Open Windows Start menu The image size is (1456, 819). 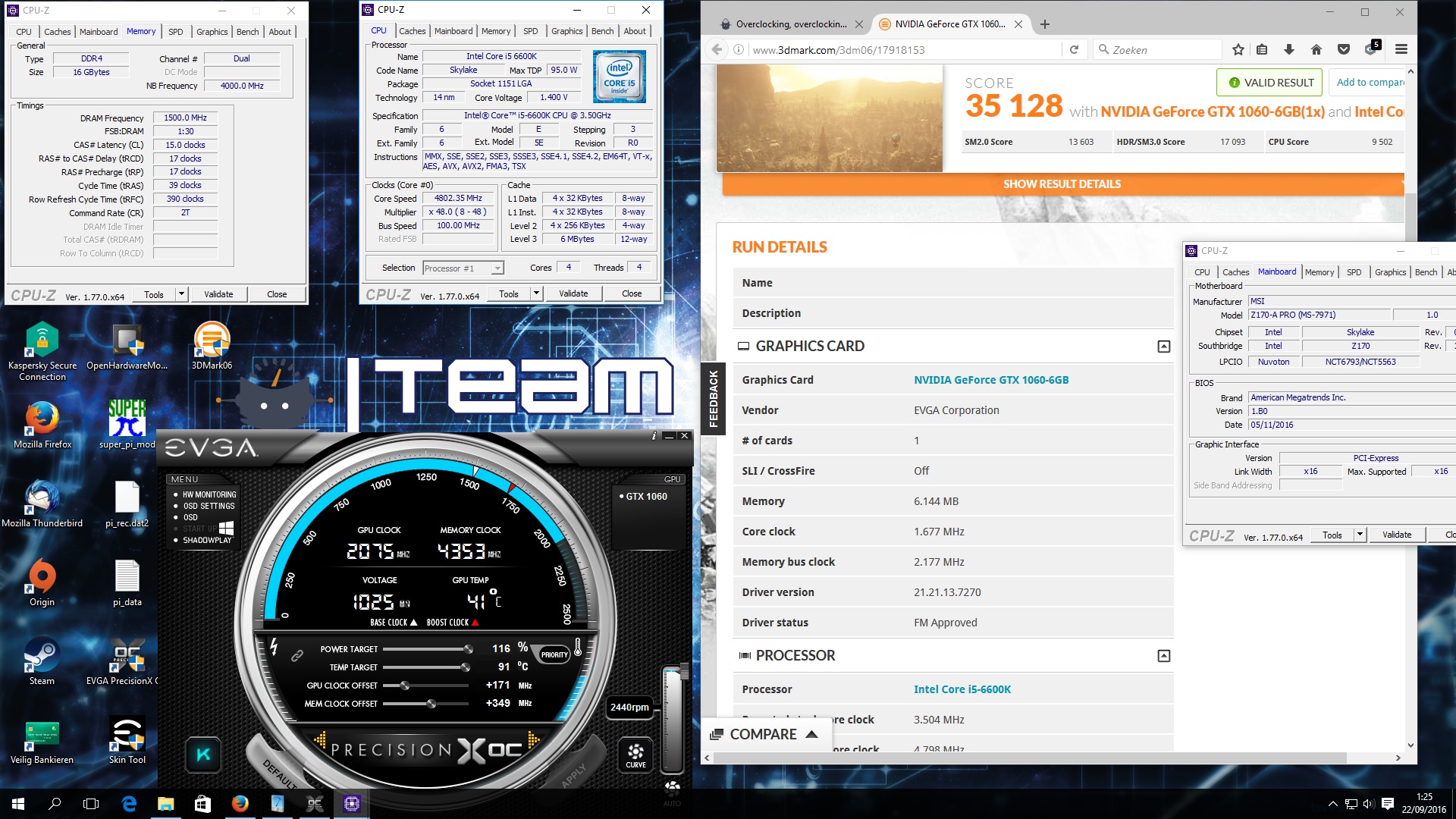[x=18, y=804]
